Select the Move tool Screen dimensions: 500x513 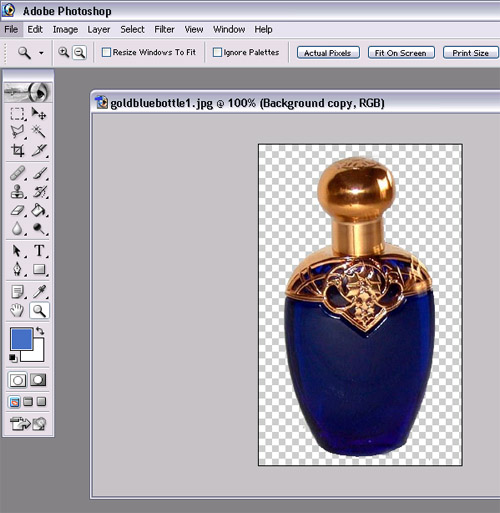[39, 113]
